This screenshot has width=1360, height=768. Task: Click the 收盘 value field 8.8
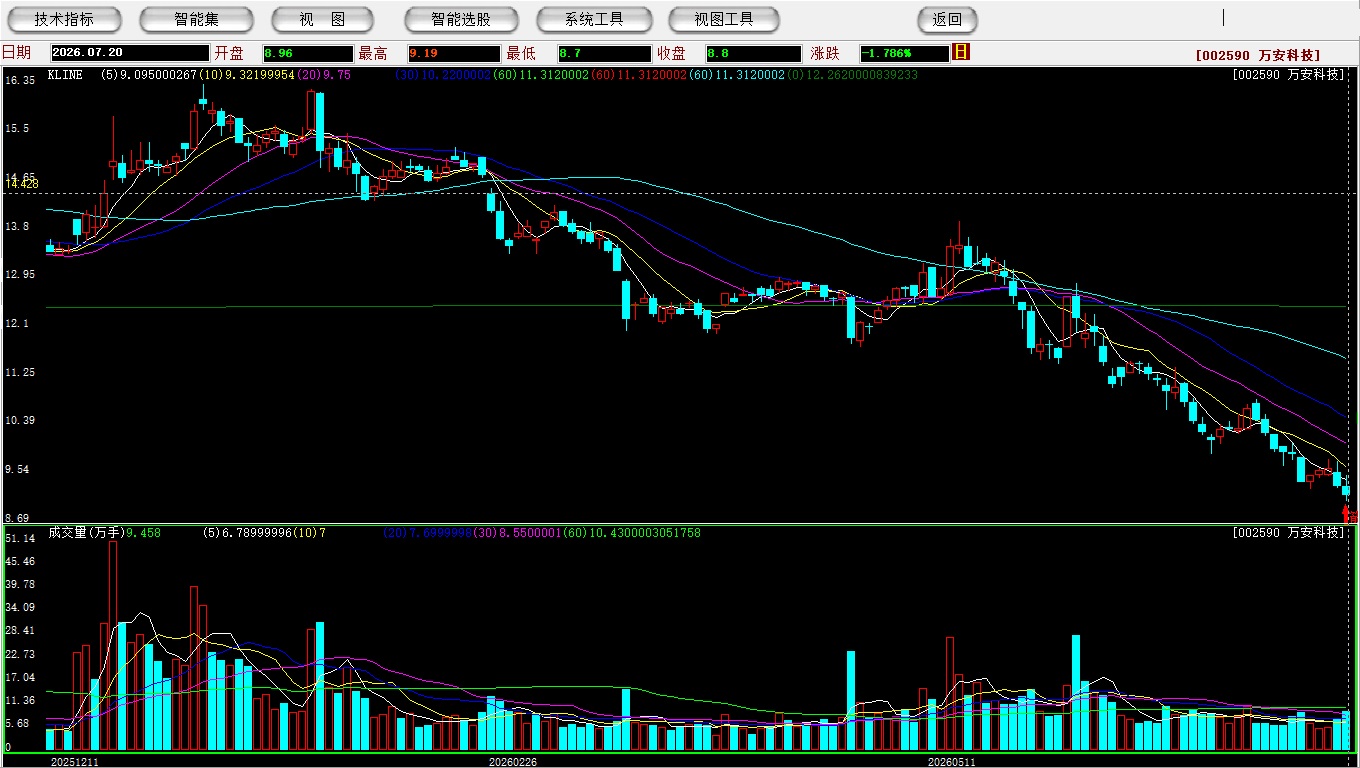tap(752, 54)
